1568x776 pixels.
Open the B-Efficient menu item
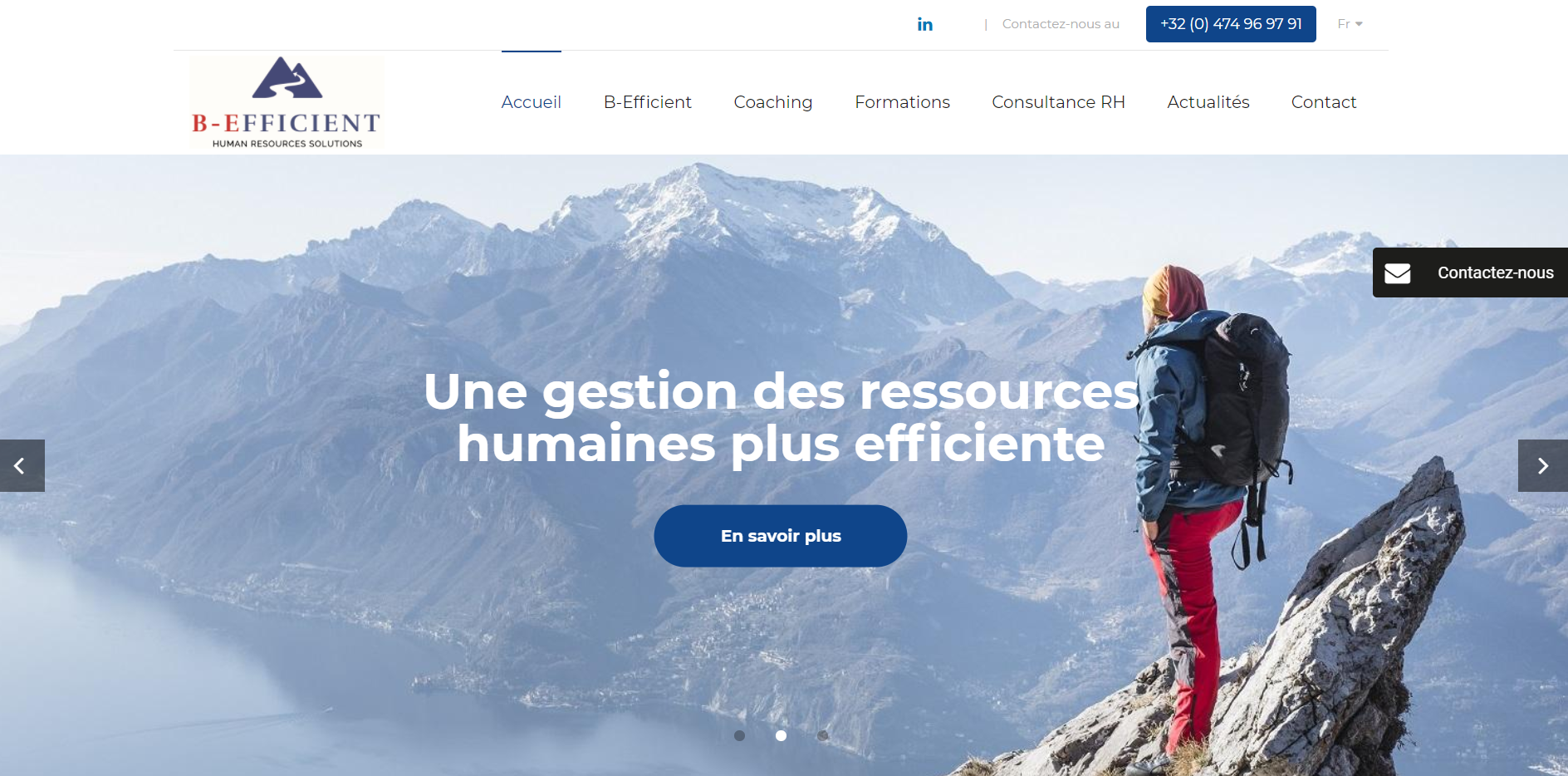(648, 102)
